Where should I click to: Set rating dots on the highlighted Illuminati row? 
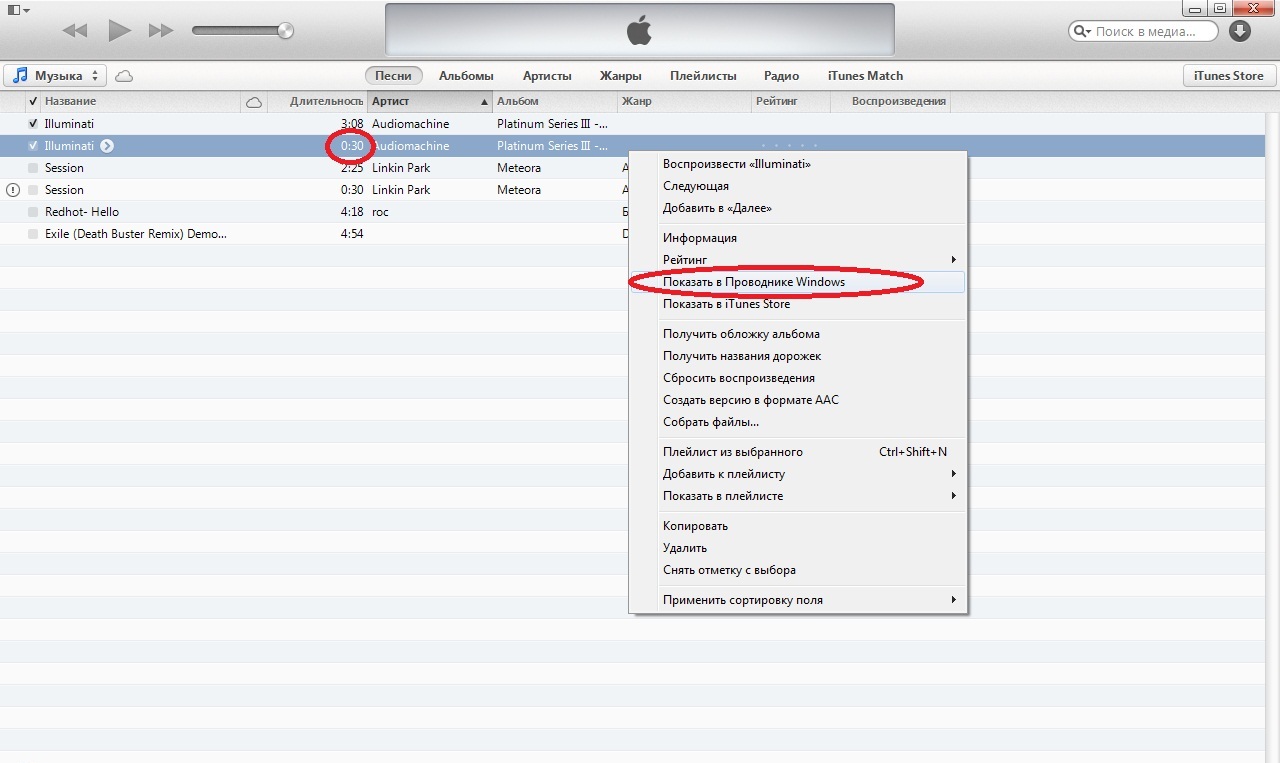click(789, 146)
